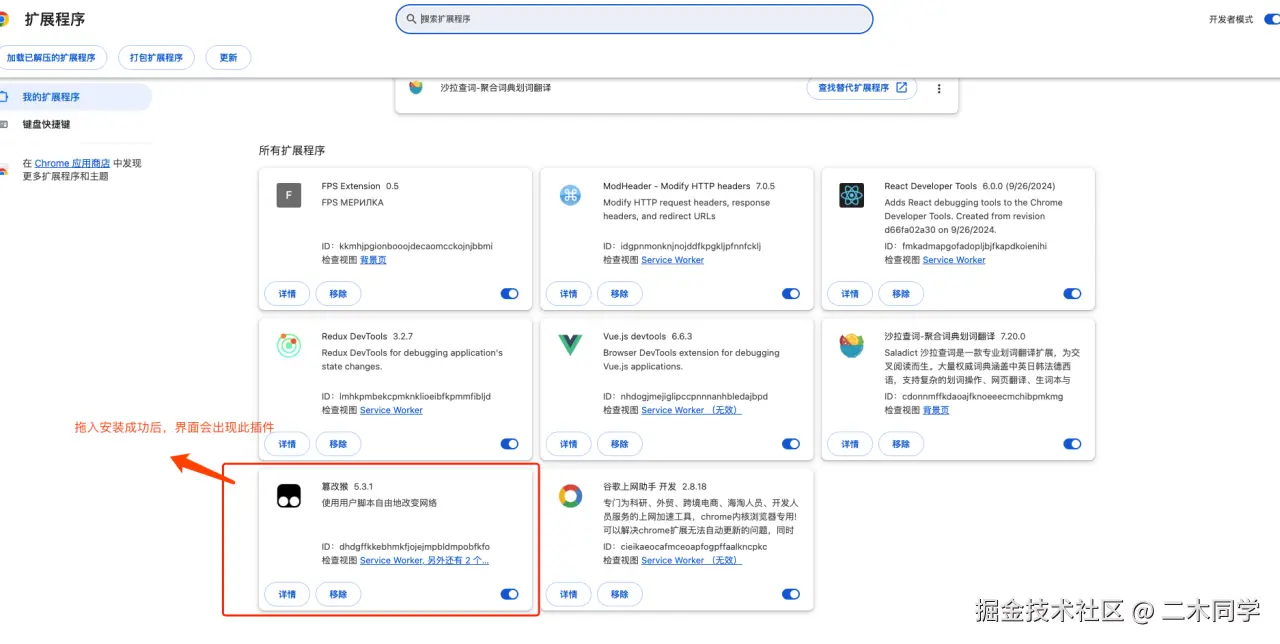Click 移除 for Vue.js devtools
Image resolution: width=1280 pixels, height=644 pixels.
pyautogui.click(x=619, y=444)
